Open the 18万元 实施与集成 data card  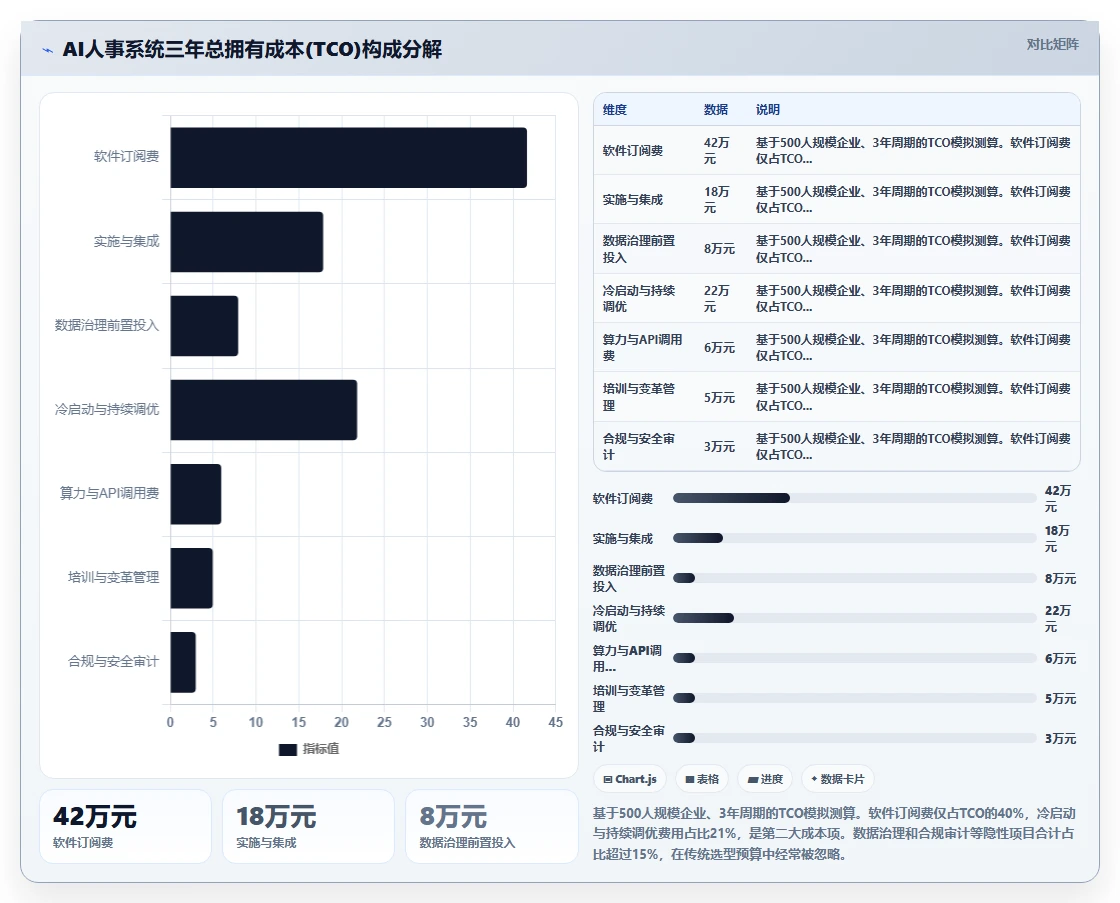click(309, 827)
